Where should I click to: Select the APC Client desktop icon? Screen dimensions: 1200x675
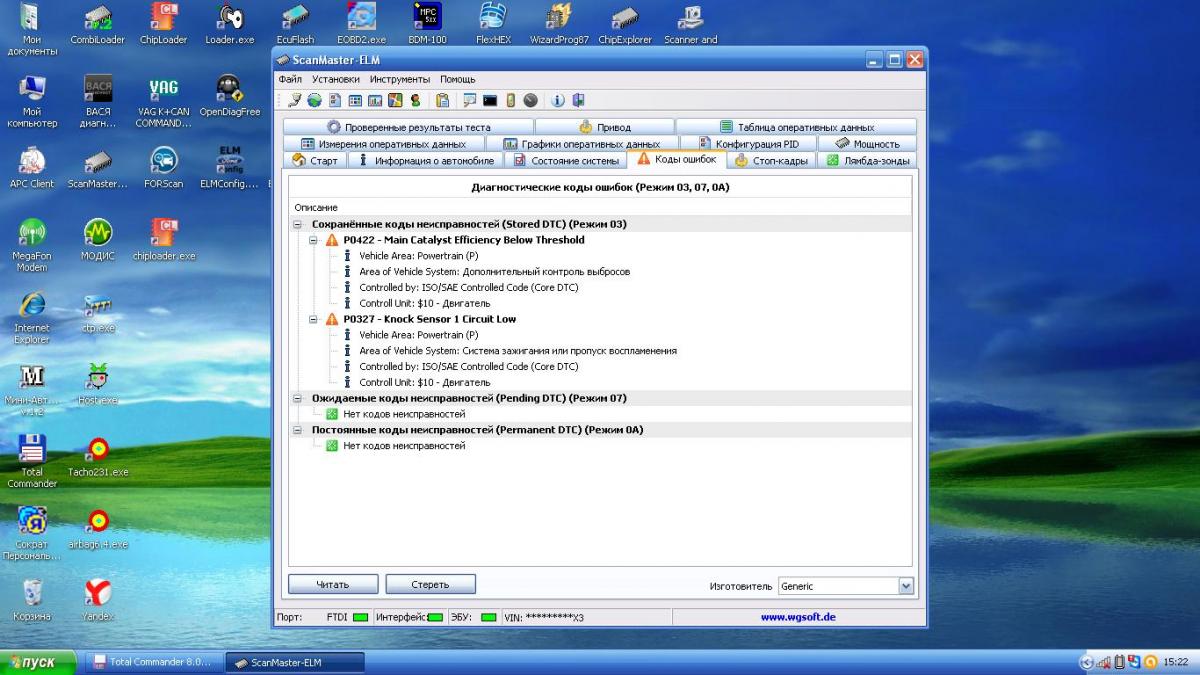coord(31,168)
